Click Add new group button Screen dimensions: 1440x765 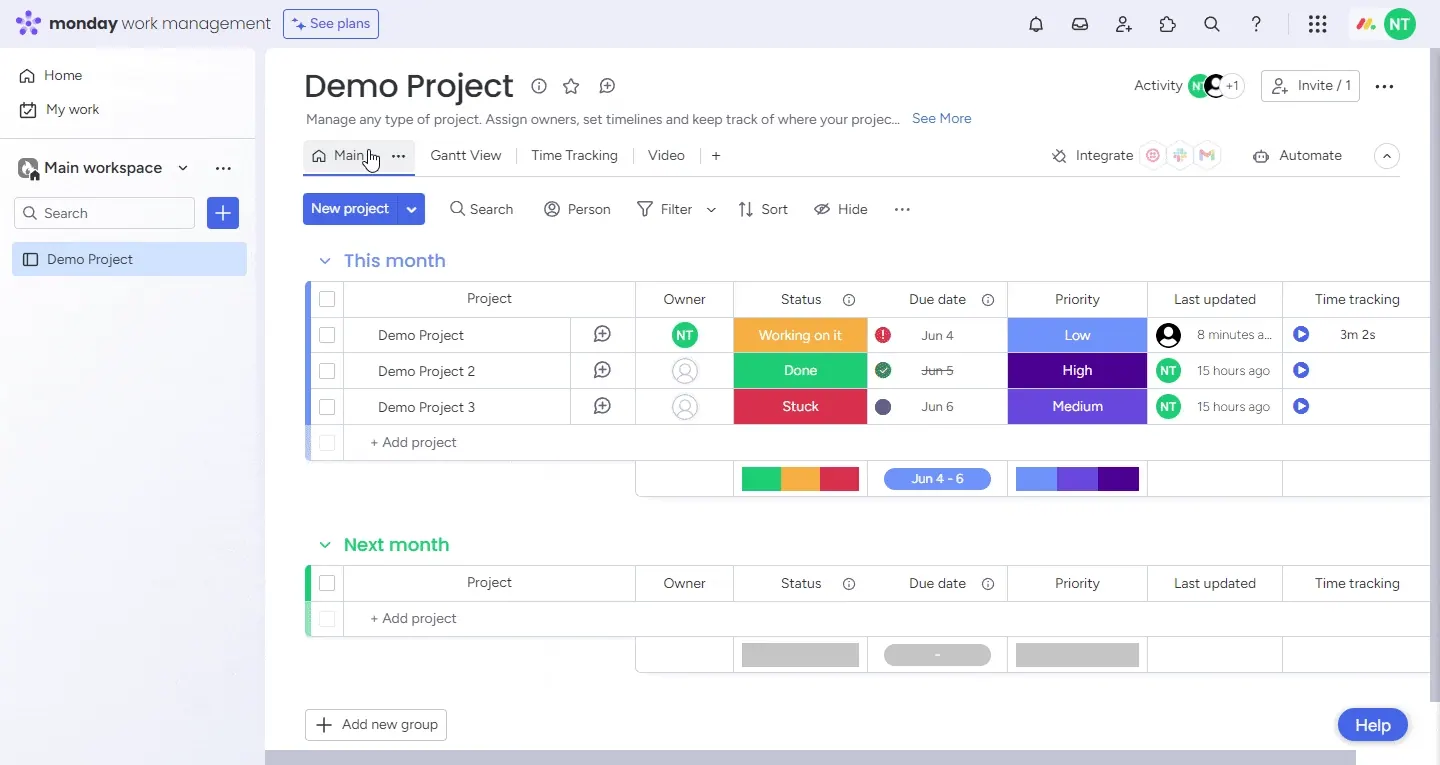click(x=376, y=725)
